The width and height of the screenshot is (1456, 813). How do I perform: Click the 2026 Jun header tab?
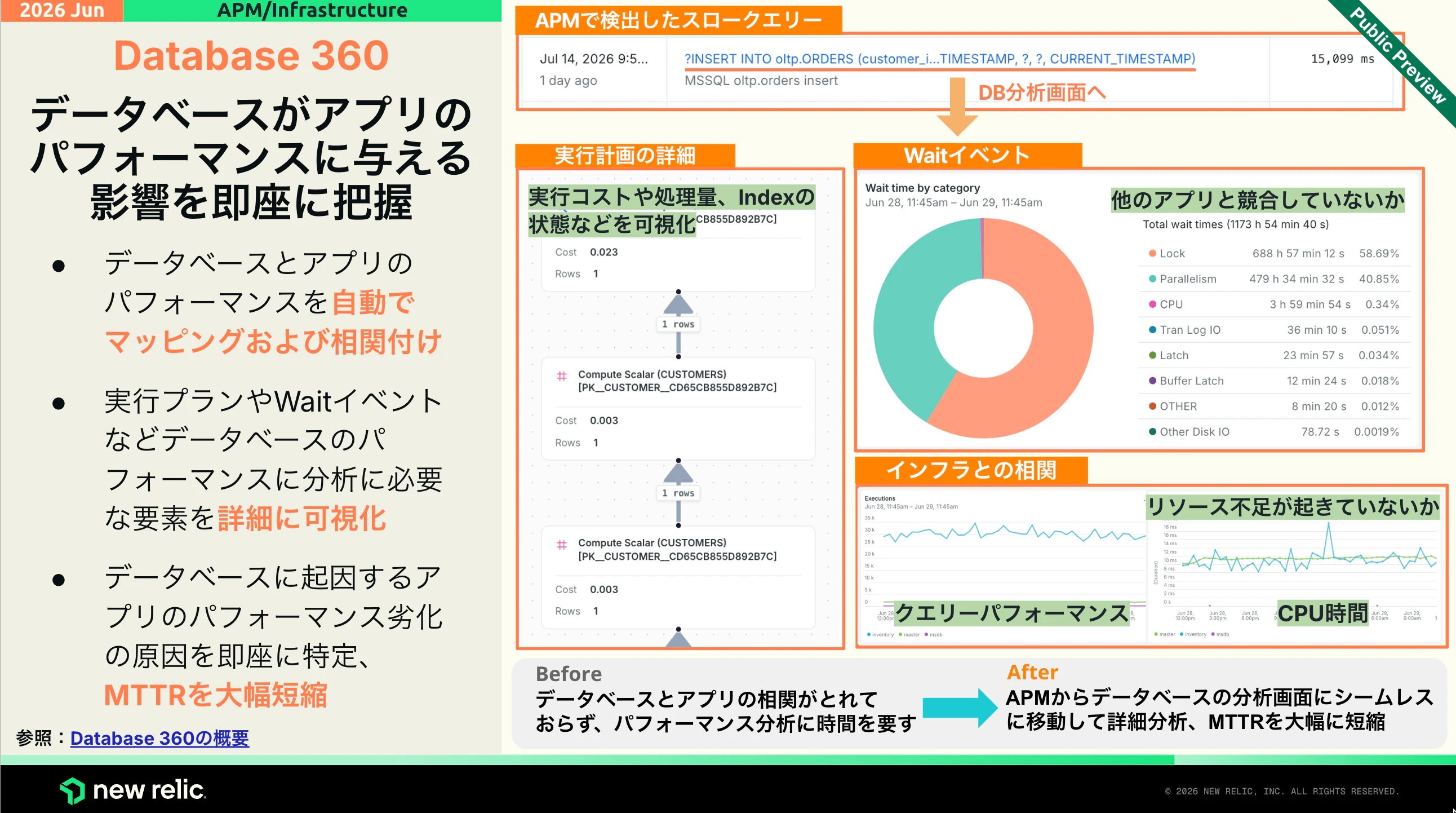click(61, 10)
